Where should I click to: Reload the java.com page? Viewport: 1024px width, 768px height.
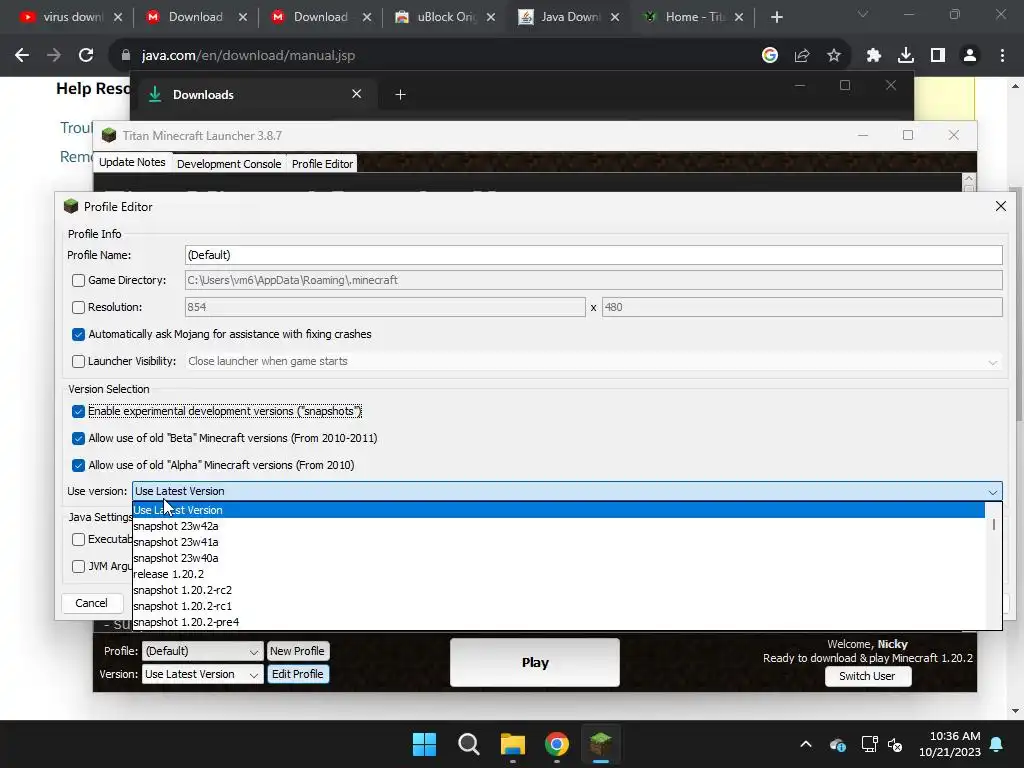86,56
